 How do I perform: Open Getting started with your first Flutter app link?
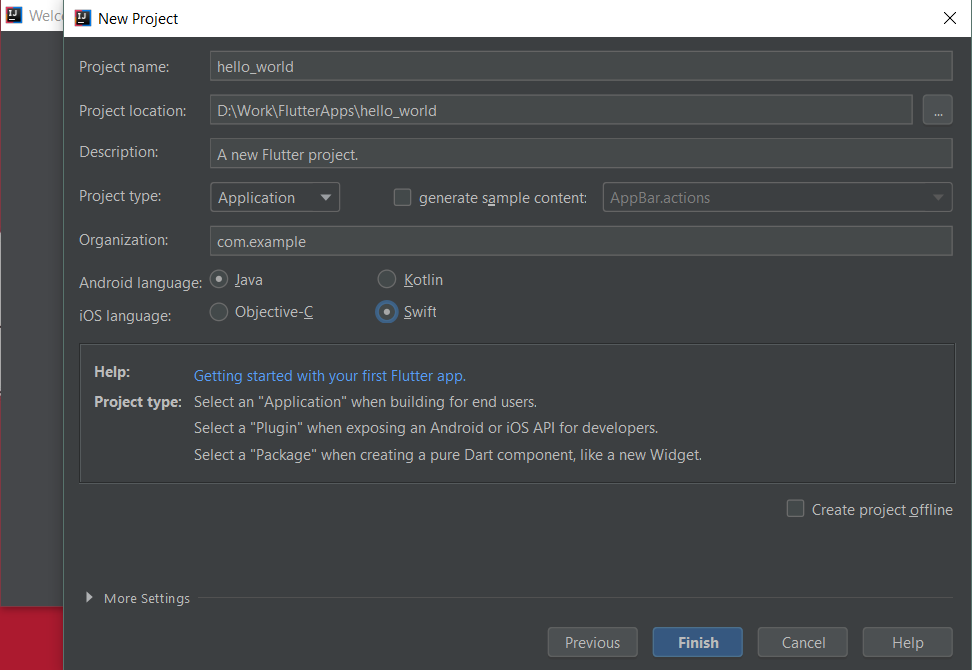[330, 376]
